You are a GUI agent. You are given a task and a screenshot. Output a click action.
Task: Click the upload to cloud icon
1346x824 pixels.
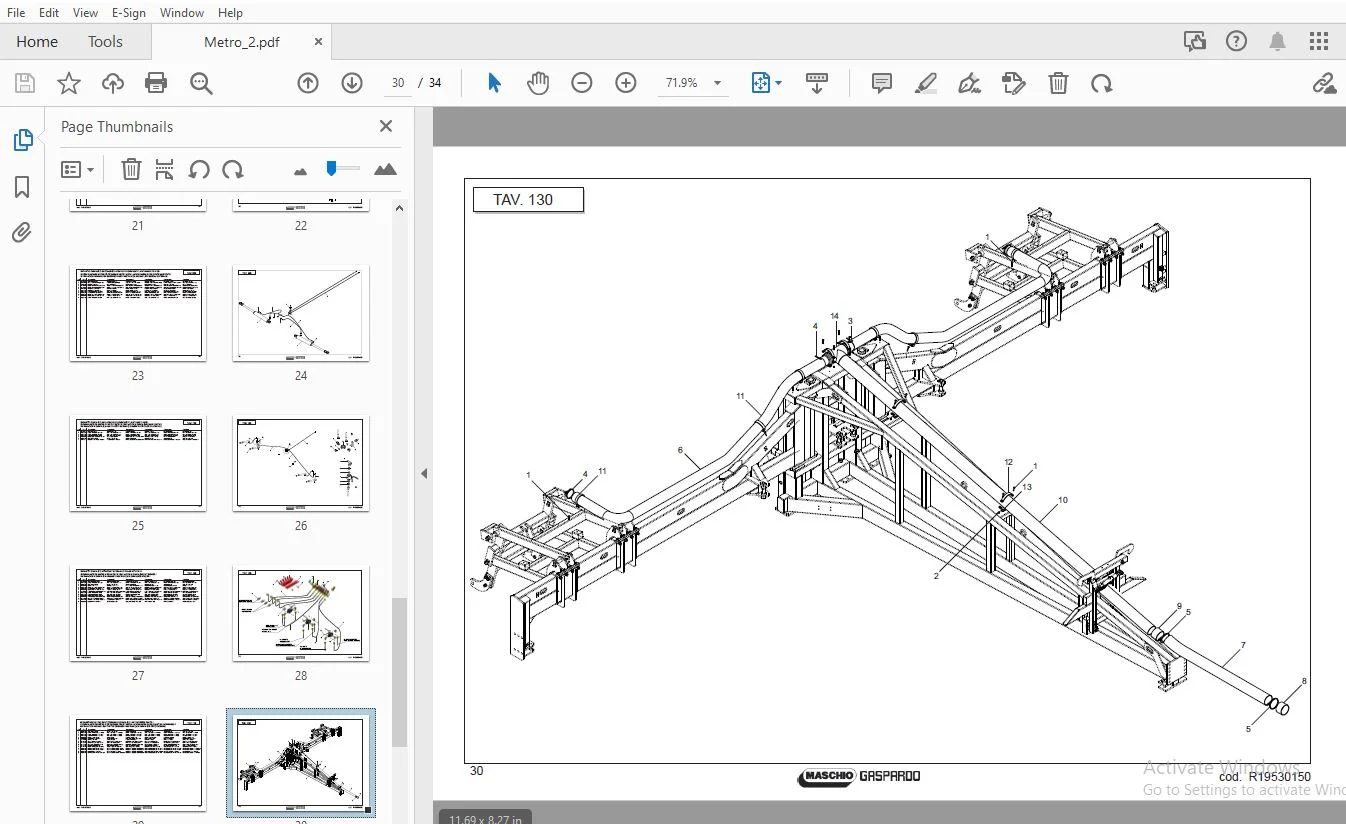pyautogui.click(x=113, y=83)
